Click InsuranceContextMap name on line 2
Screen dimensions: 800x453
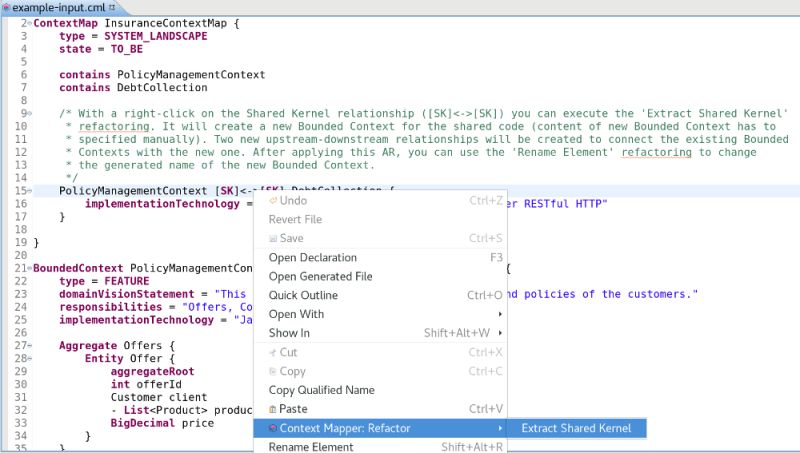click(x=165, y=23)
